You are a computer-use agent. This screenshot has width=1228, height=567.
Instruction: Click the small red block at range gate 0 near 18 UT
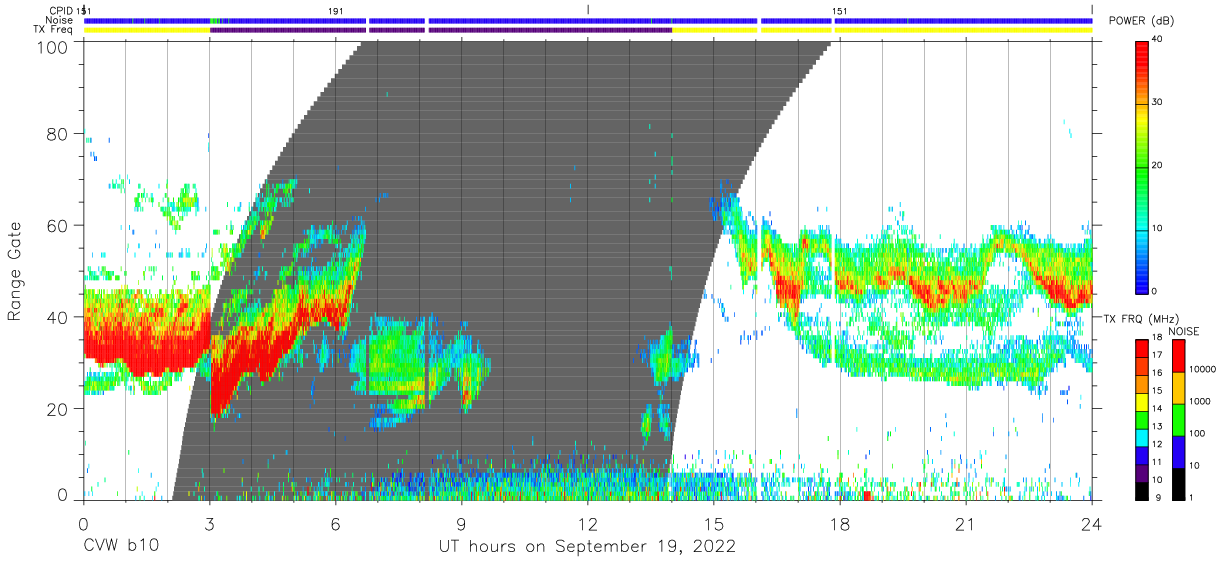(x=867, y=496)
